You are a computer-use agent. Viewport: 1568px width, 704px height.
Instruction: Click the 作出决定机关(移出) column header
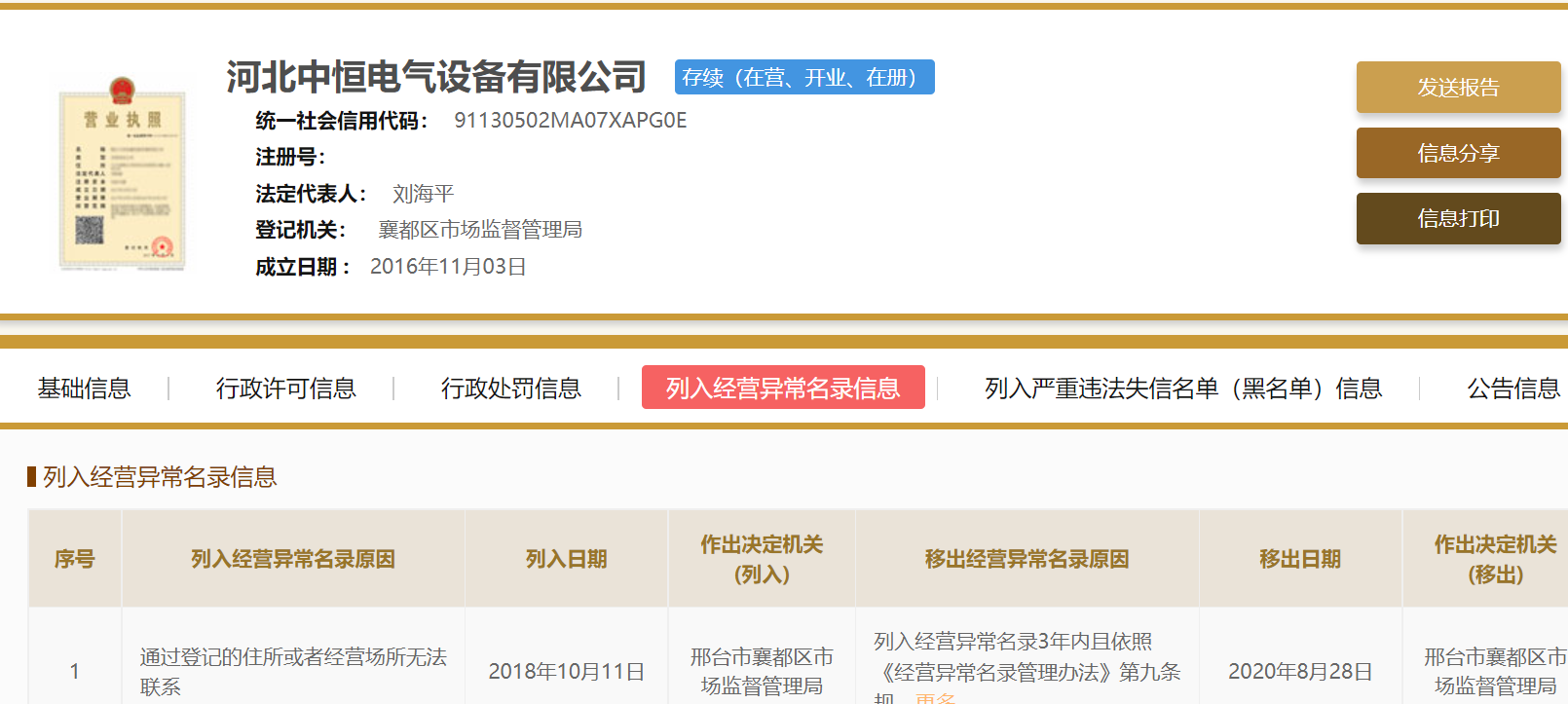[1486, 559]
